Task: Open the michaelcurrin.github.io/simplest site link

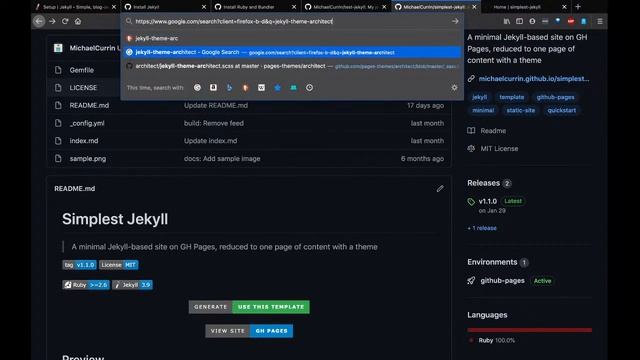Action: click(534, 79)
